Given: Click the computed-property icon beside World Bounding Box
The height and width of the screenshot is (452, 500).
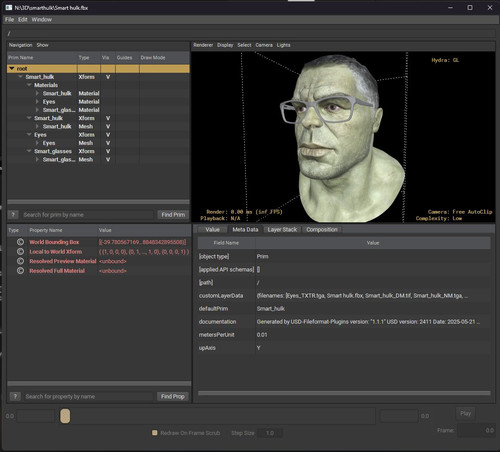Looking at the screenshot, I should [x=20, y=242].
